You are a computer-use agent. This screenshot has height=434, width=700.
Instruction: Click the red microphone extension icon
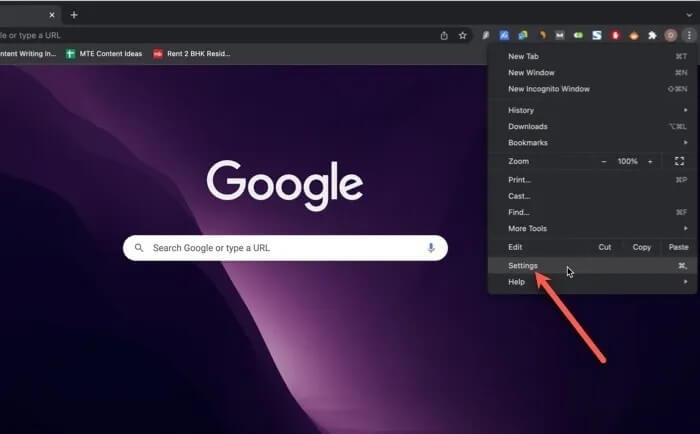click(615, 35)
